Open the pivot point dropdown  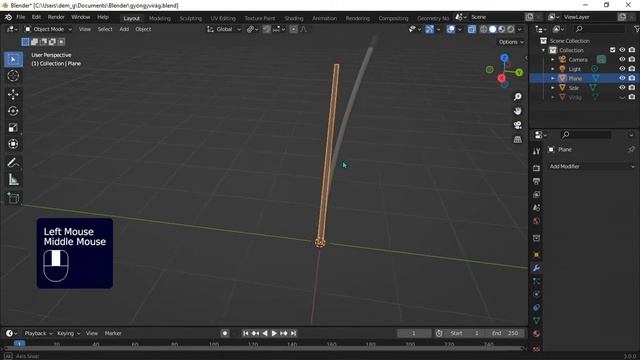coord(252,29)
